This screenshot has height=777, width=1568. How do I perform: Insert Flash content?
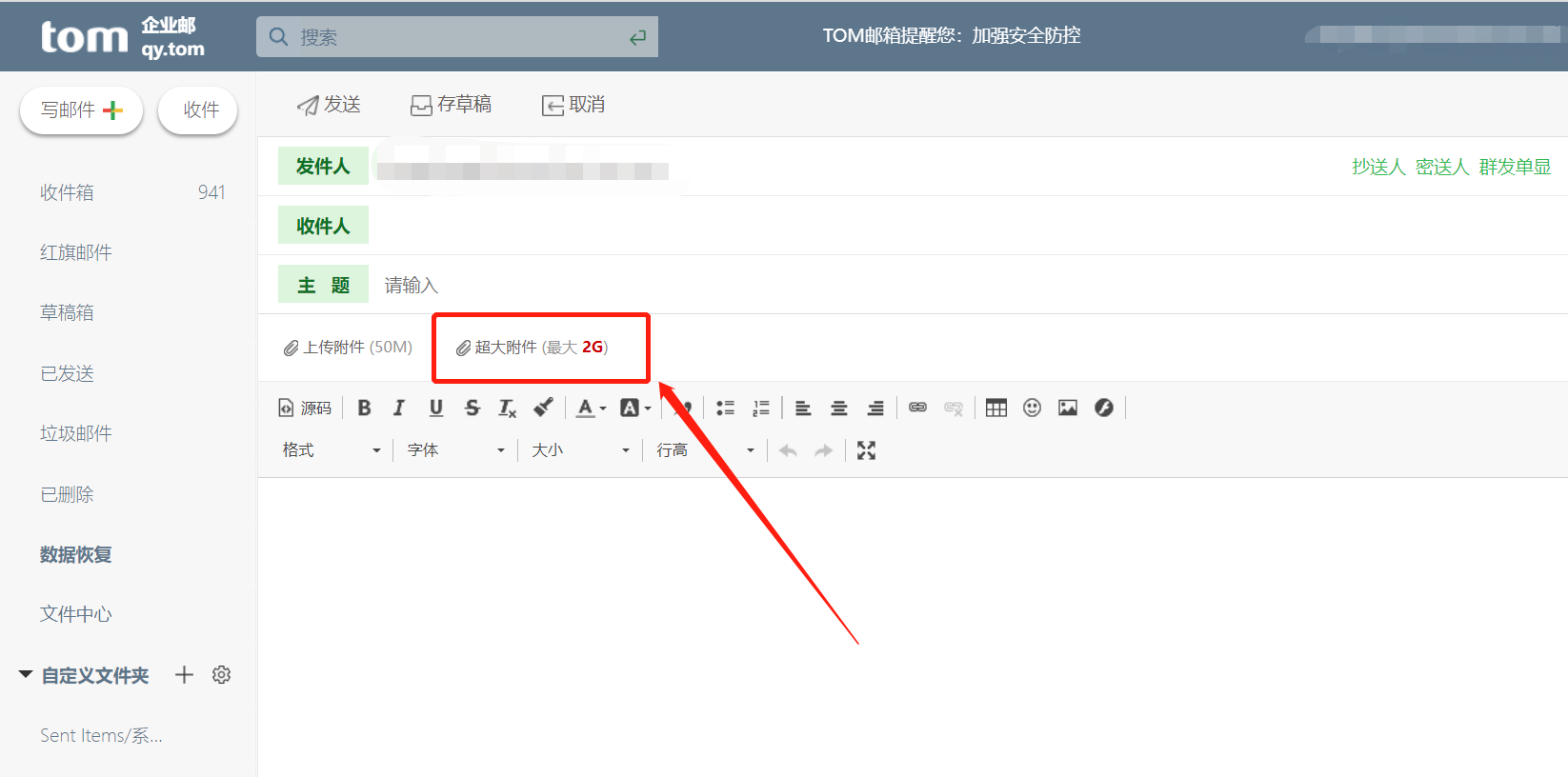click(1104, 408)
